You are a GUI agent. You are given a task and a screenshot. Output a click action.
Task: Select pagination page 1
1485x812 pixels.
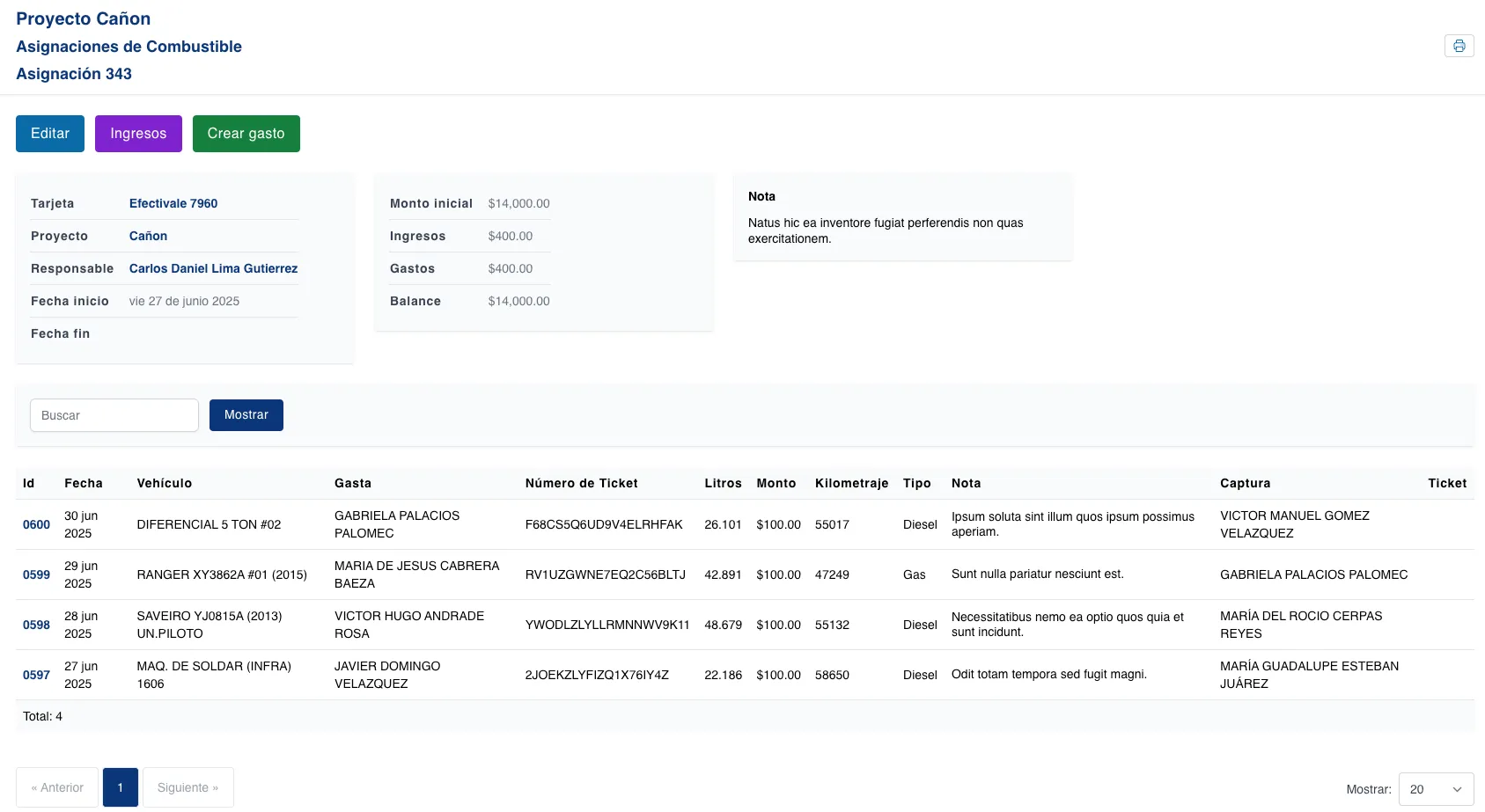pyautogui.click(x=121, y=787)
